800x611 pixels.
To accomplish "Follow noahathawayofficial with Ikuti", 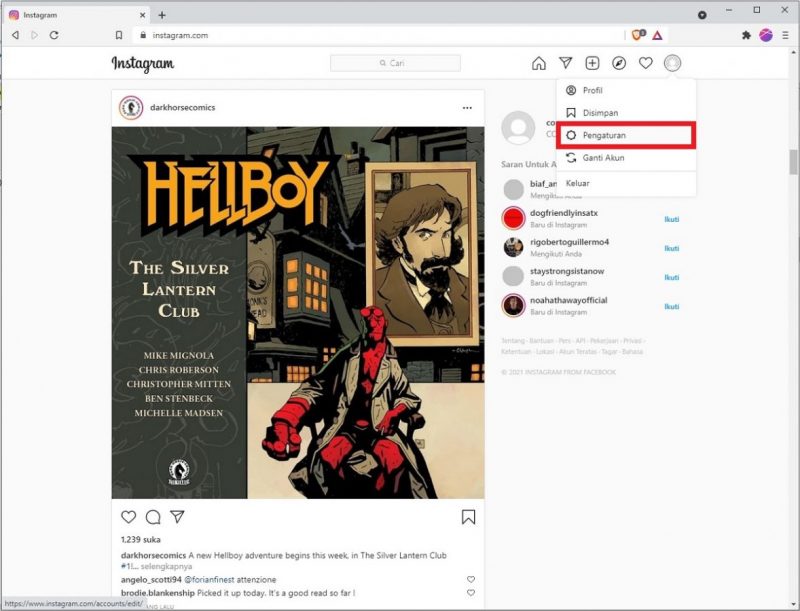I will click(671, 307).
